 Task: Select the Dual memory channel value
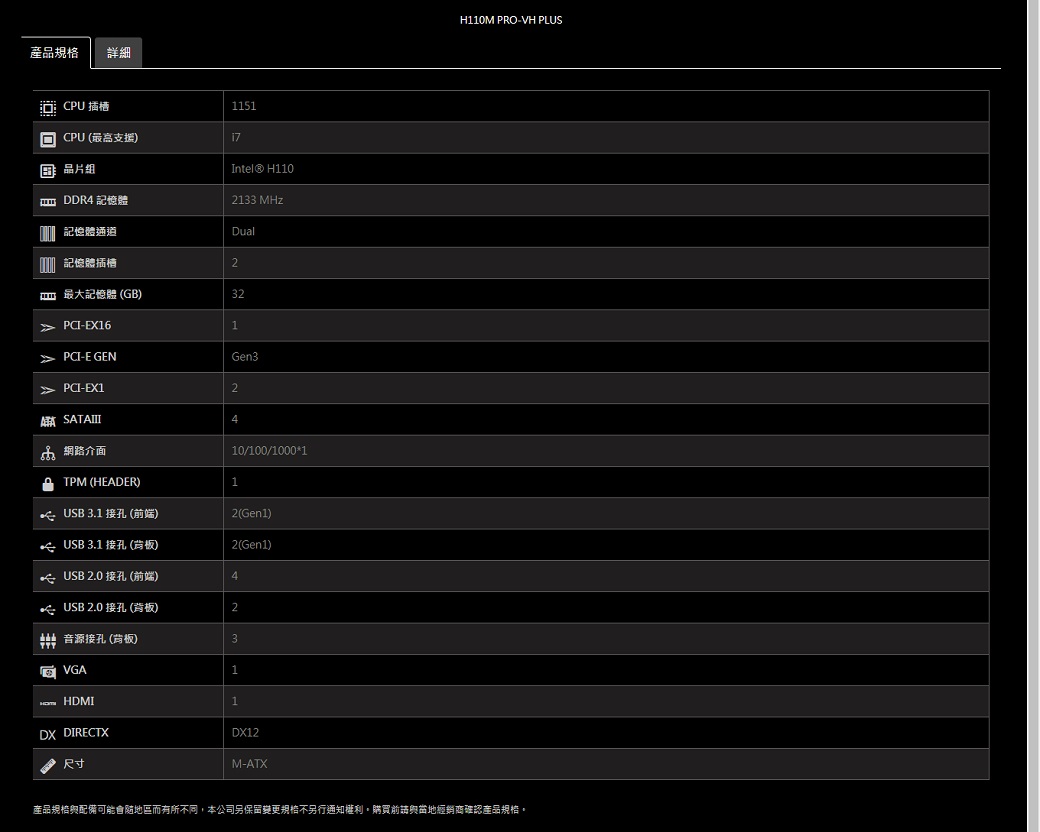tap(243, 231)
